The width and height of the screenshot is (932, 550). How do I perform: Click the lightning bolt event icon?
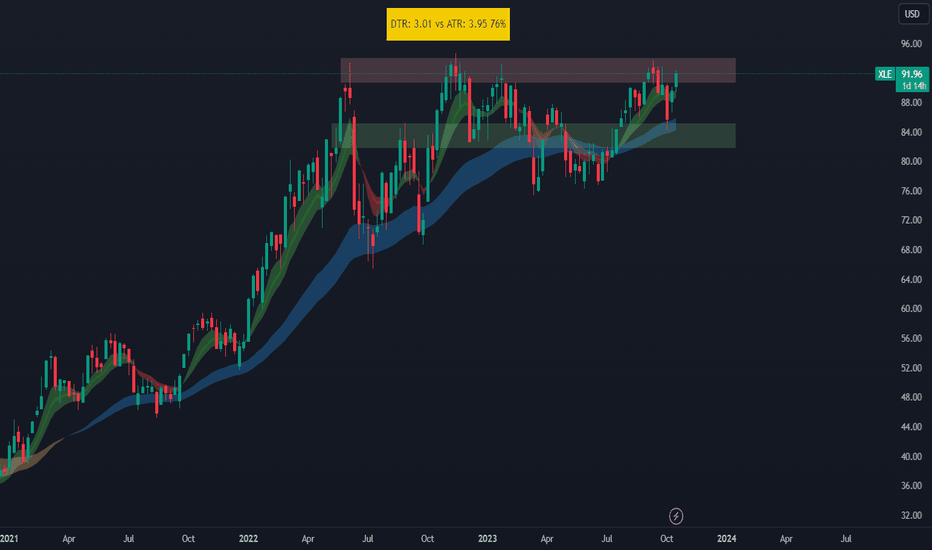click(x=676, y=516)
